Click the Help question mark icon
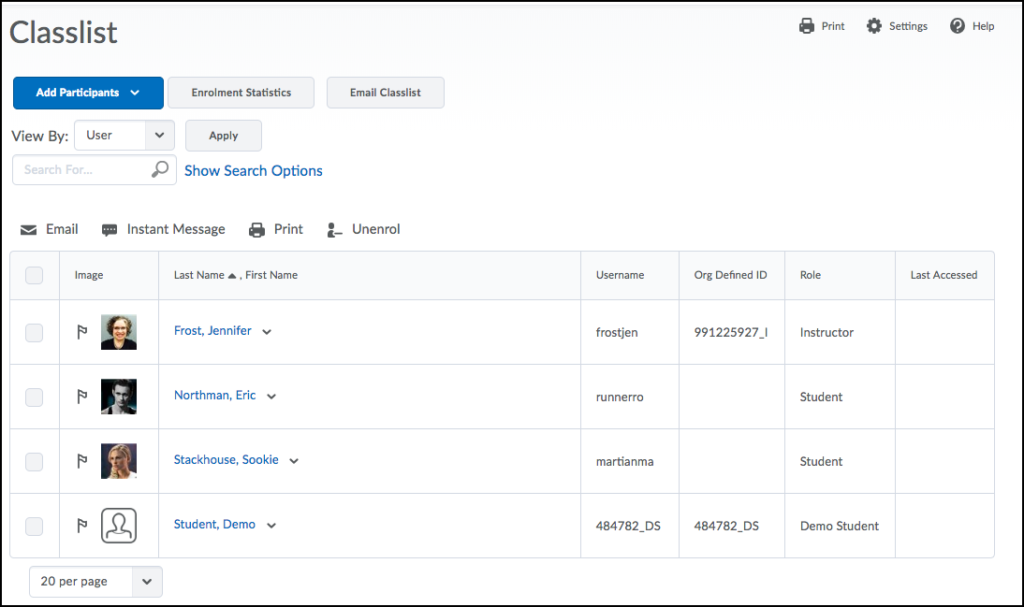The height and width of the screenshot is (607, 1024). pos(957,26)
